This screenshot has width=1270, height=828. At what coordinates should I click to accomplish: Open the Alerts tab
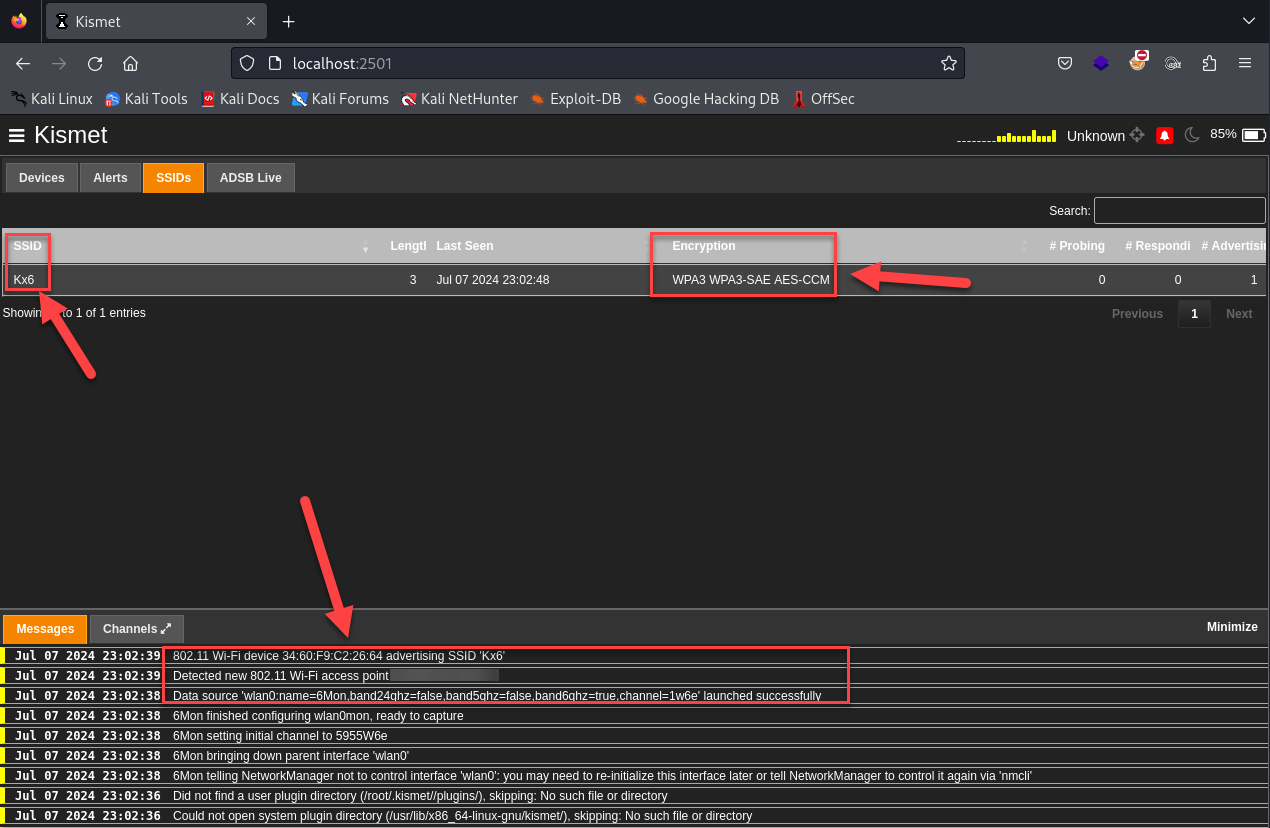pos(110,178)
